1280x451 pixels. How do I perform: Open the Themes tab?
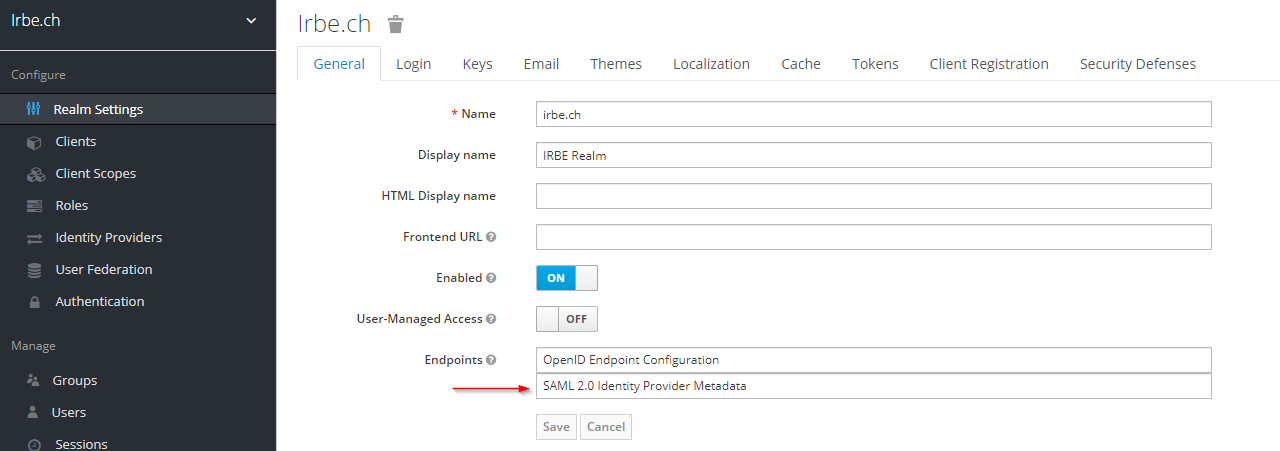(616, 64)
